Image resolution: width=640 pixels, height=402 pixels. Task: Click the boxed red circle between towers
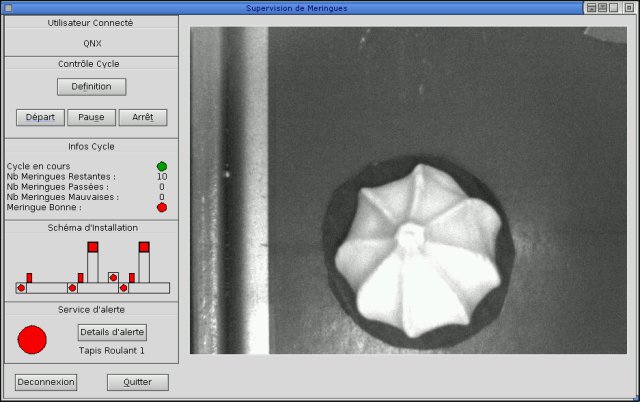tap(113, 278)
